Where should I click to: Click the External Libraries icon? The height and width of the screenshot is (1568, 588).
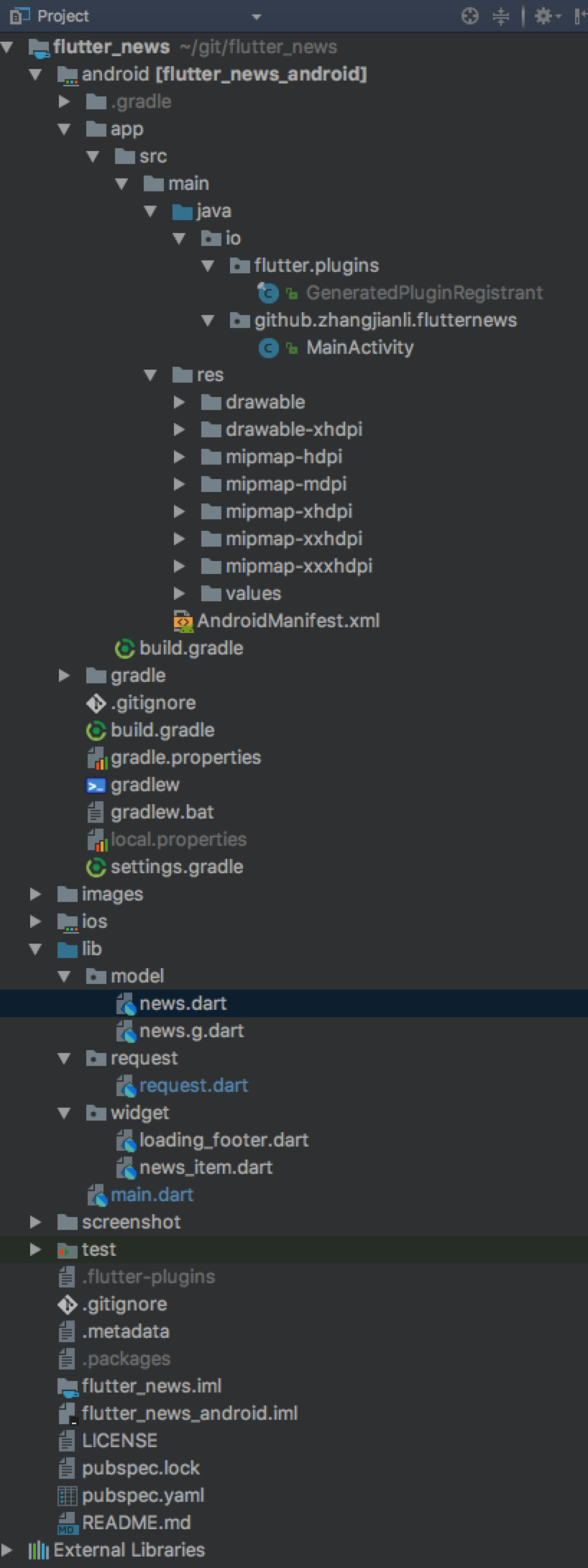coord(39,1550)
